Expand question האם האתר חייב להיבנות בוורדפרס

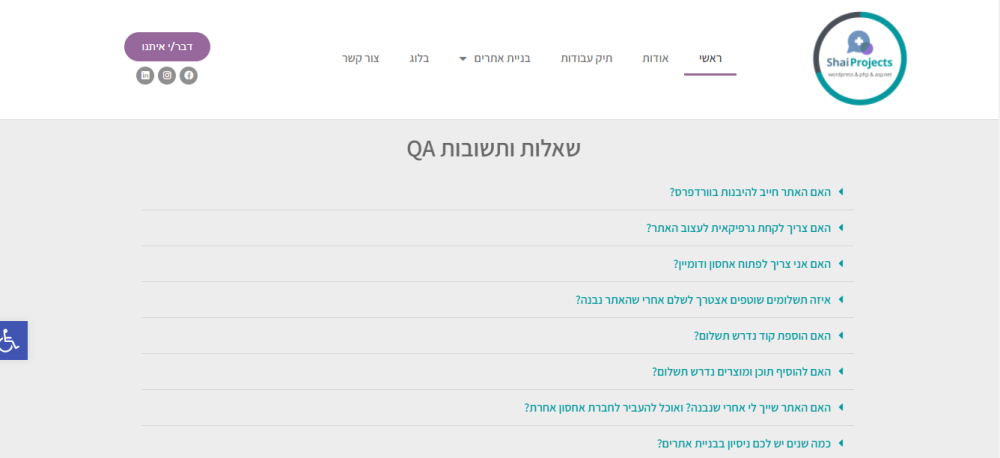pos(750,192)
